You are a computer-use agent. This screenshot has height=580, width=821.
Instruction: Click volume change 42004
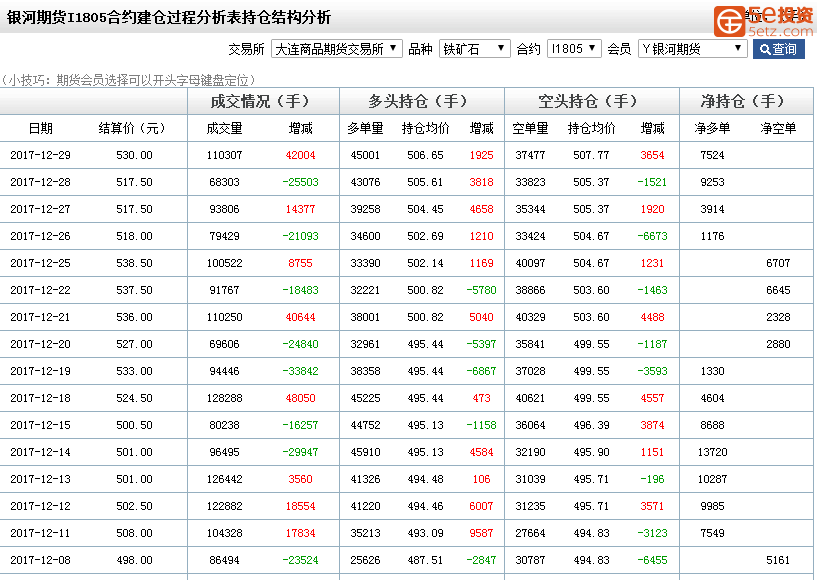[x=301, y=155]
